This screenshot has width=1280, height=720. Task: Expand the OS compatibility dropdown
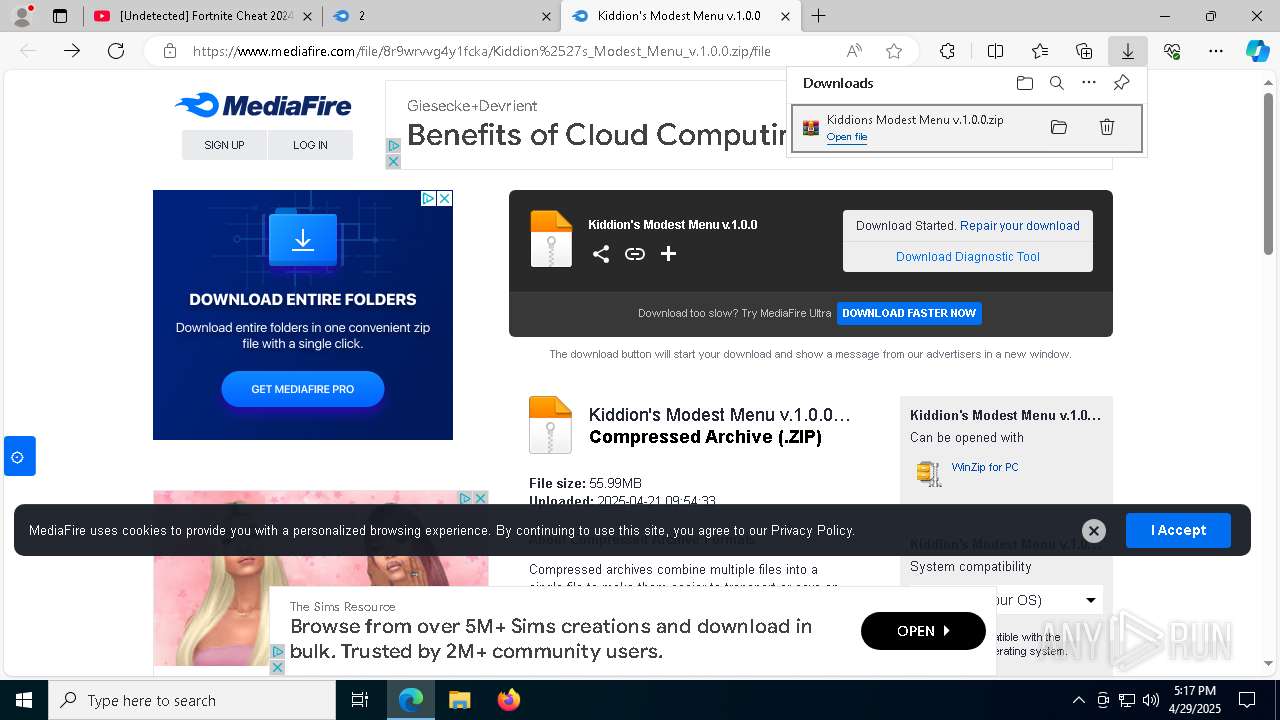tap(1091, 600)
